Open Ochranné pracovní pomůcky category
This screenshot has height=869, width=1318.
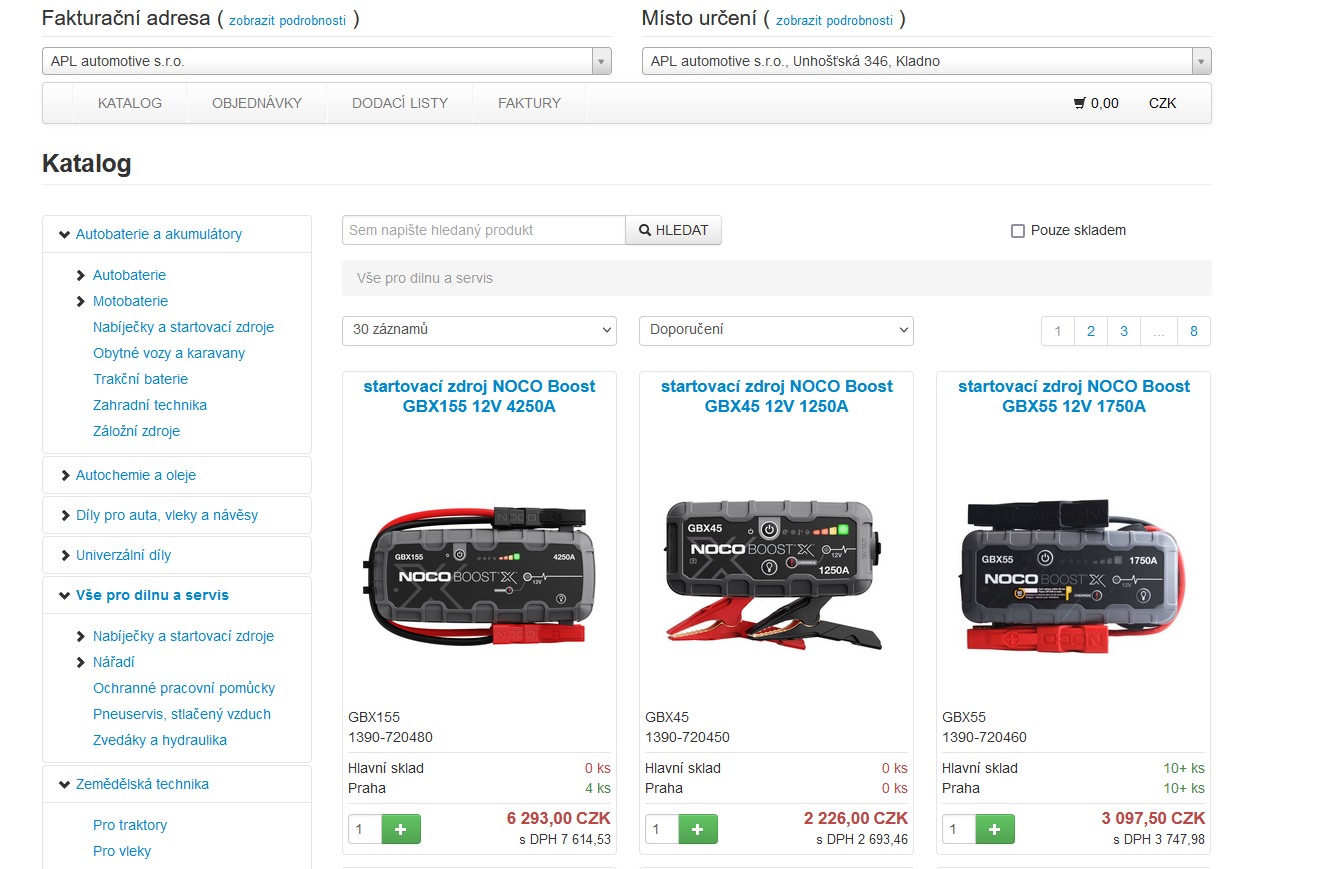point(184,688)
